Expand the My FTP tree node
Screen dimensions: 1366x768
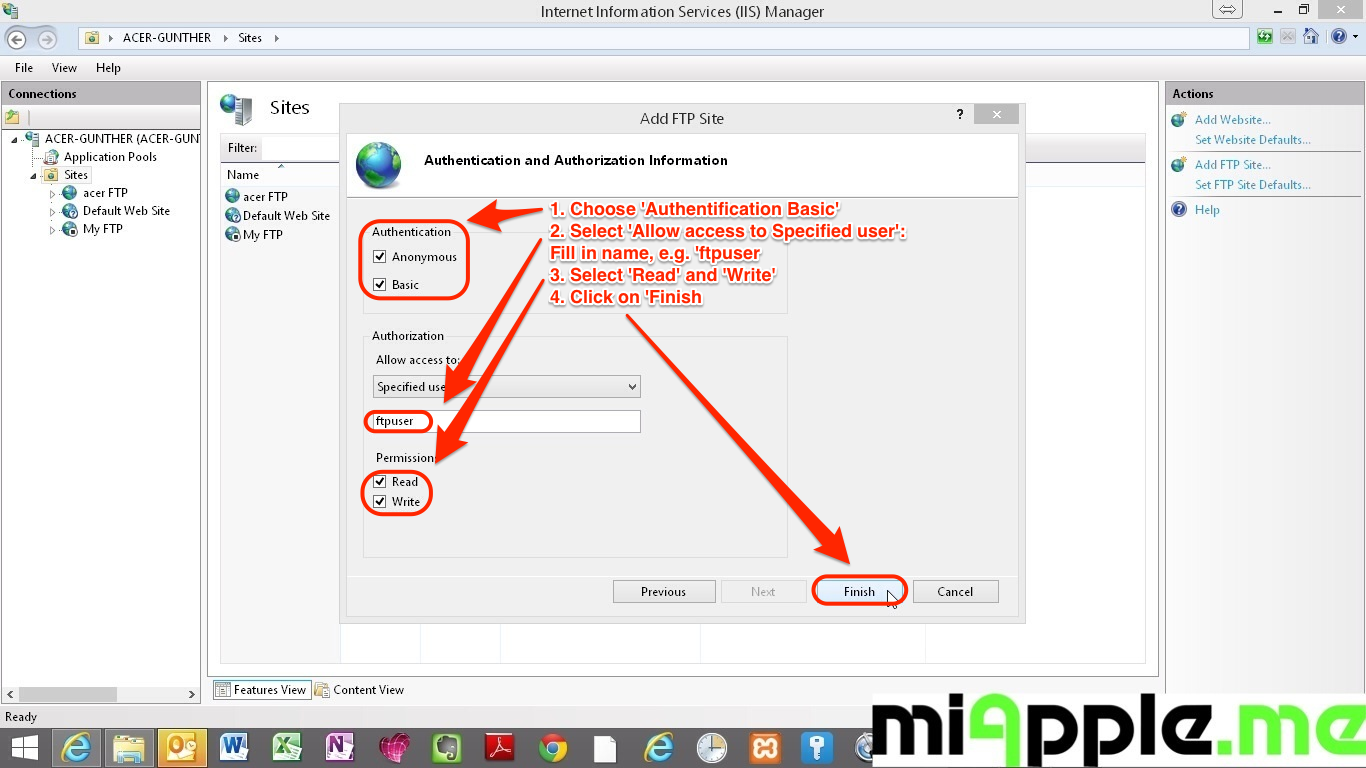coord(53,230)
